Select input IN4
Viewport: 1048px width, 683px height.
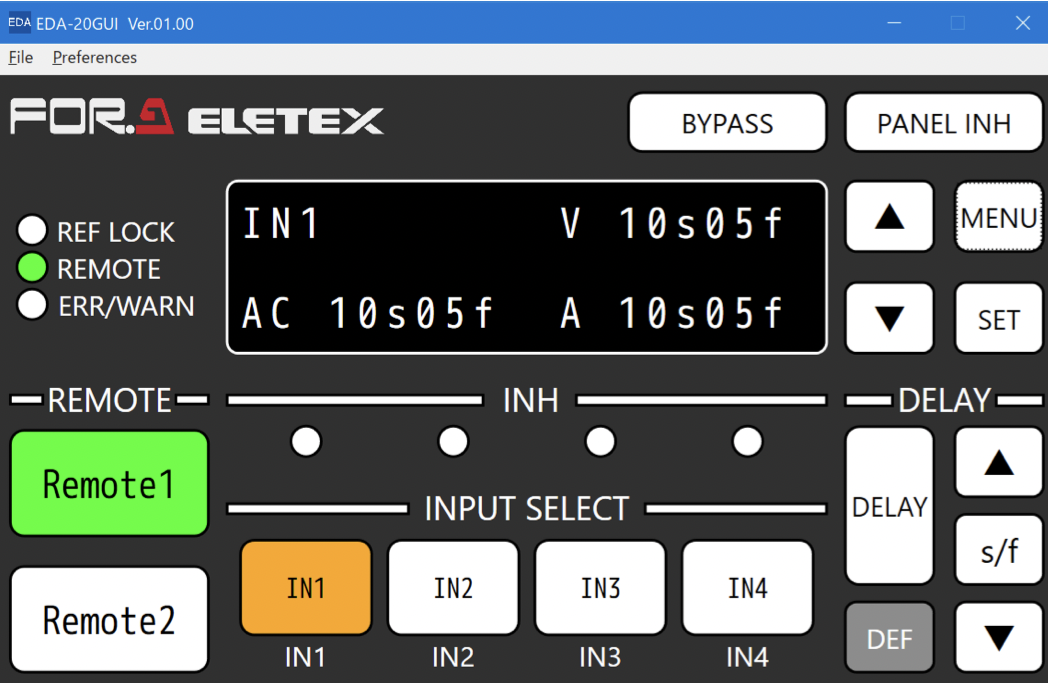pyautogui.click(x=747, y=588)
